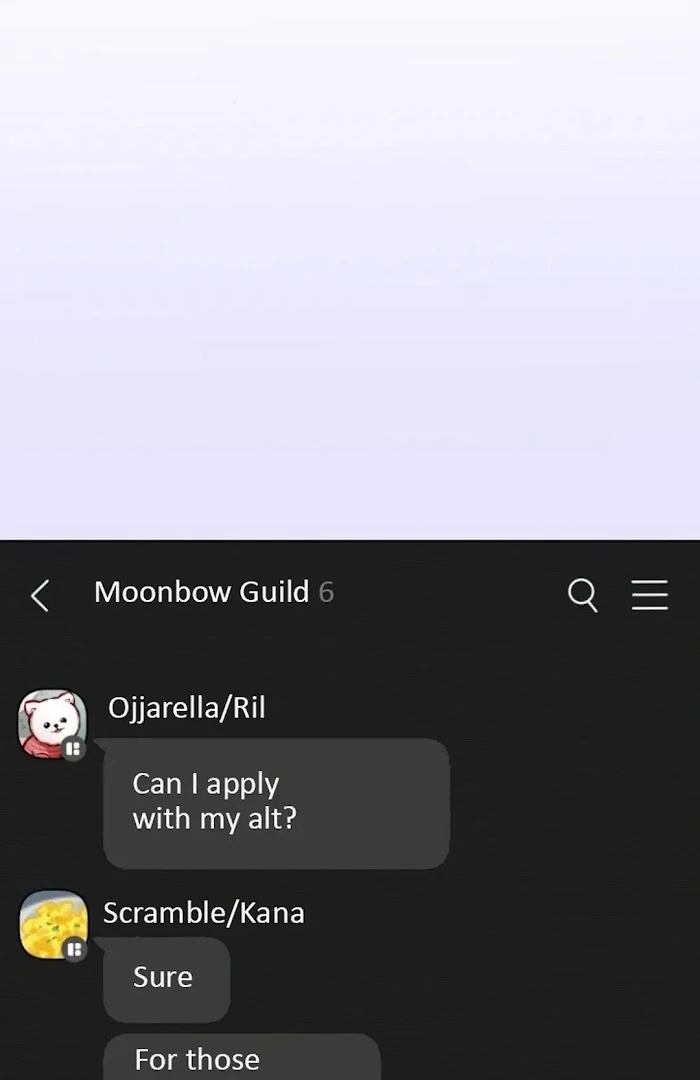Click the member count 6
The width and height of the screenshot is (700, 1080).
click(327, 592)
